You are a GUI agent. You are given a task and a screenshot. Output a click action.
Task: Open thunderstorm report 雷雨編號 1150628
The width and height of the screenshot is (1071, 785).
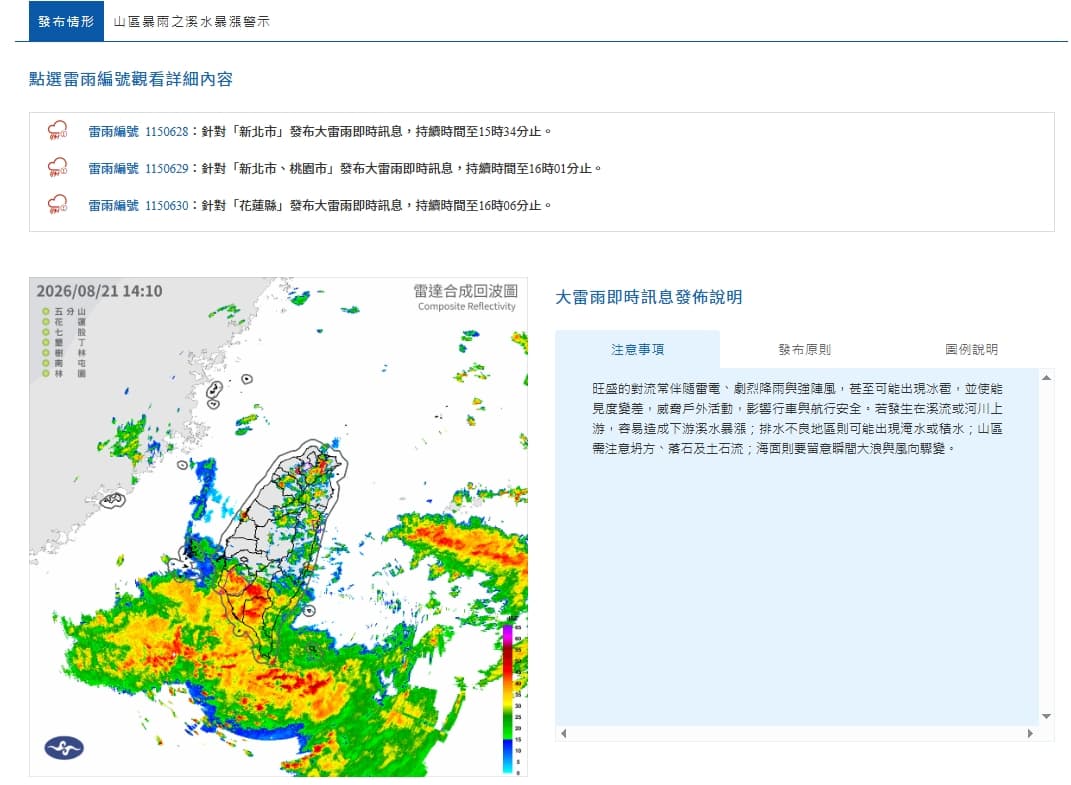click(138, 131)
